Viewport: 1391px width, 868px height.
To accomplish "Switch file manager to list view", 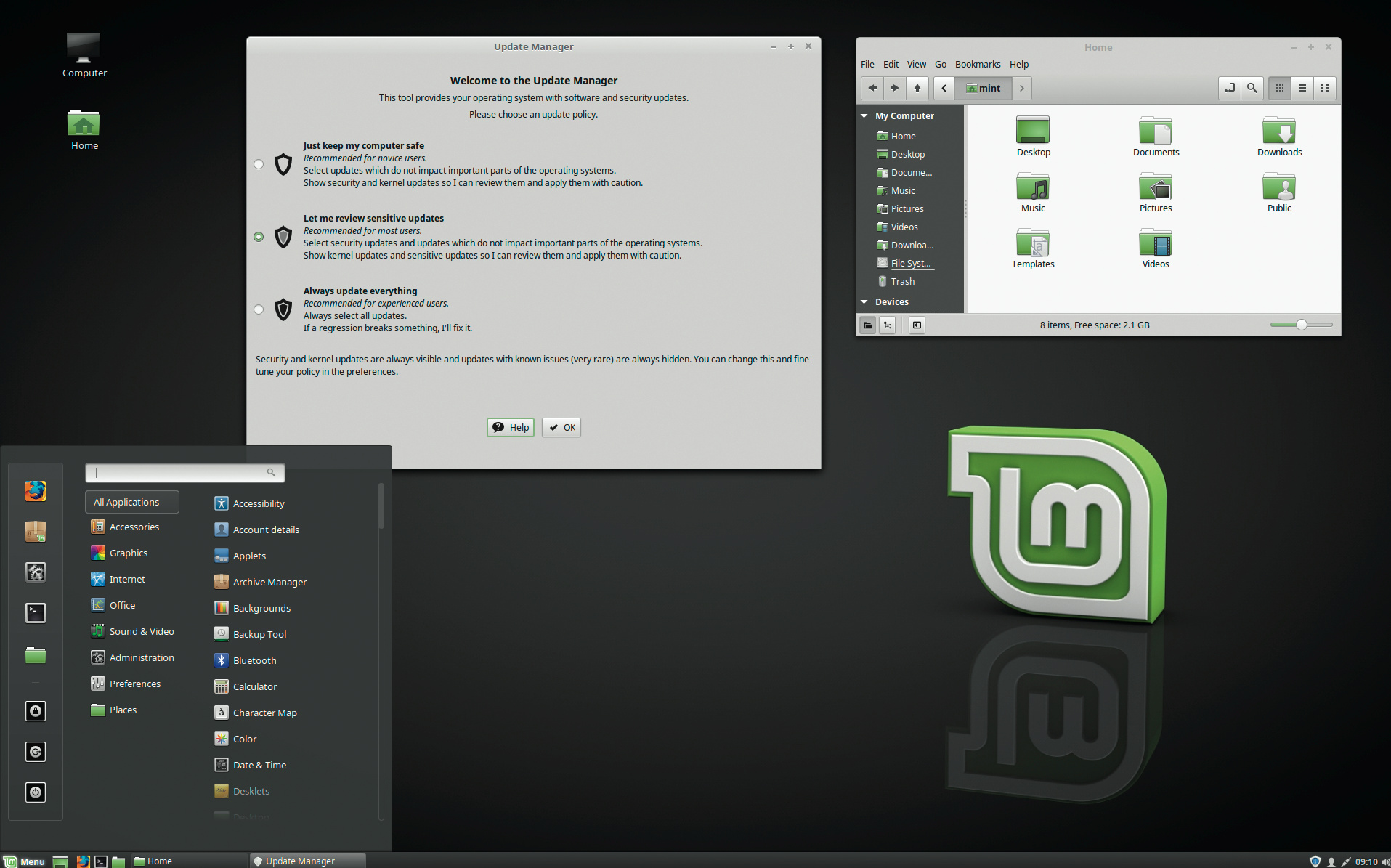I will (1302, 88).
